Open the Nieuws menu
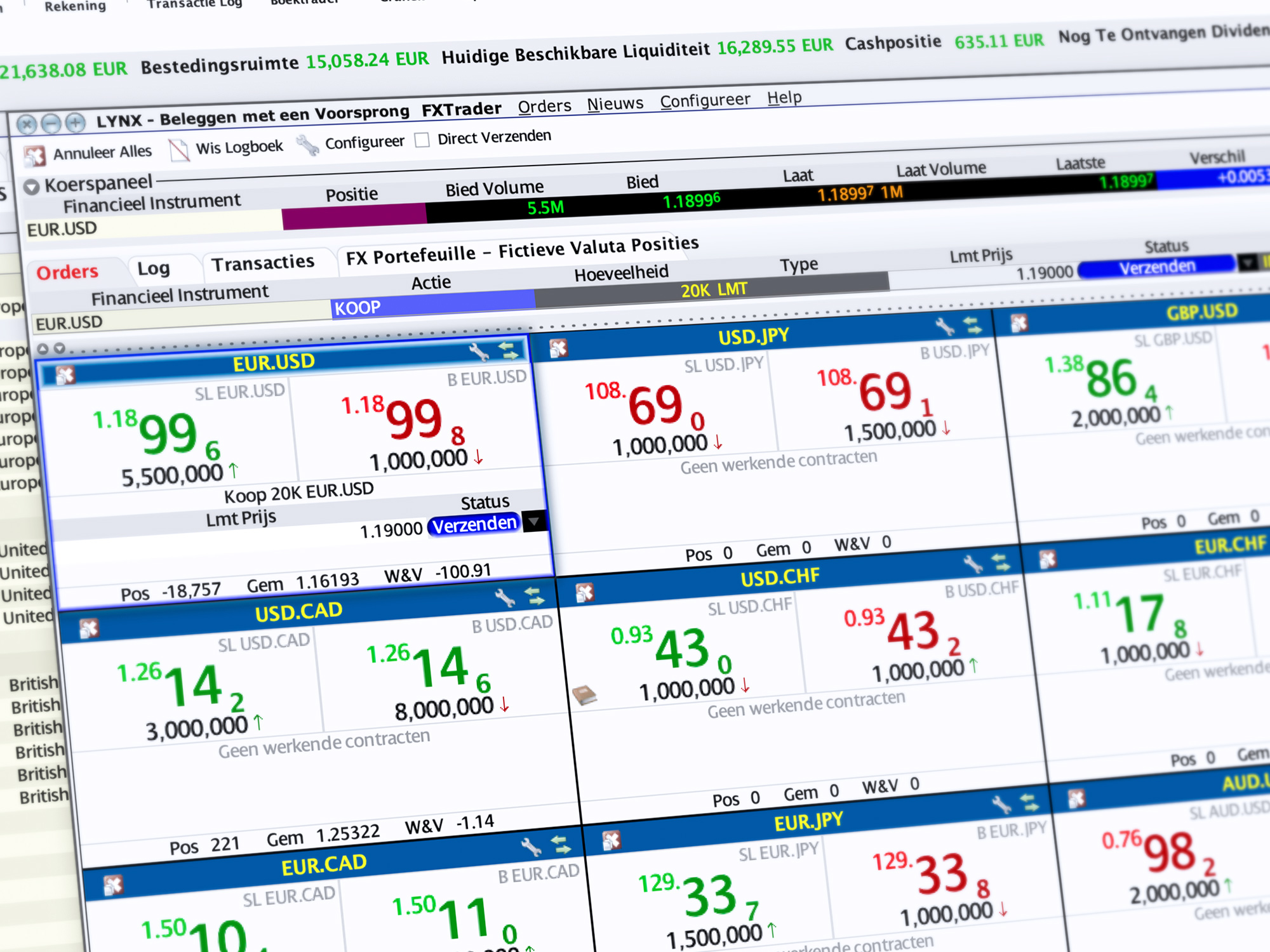 [x=615, y=103]
